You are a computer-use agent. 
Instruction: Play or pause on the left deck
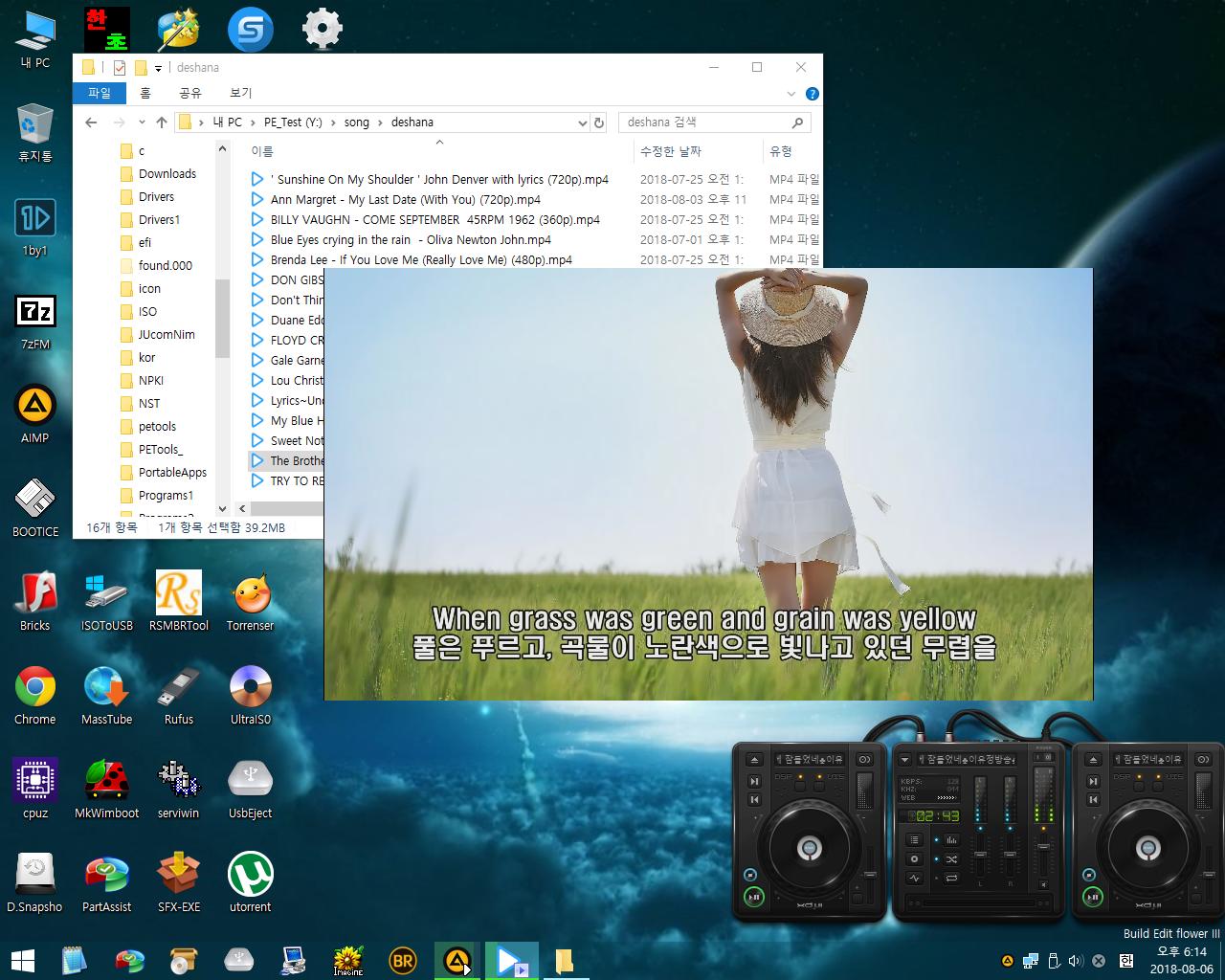pyautogui.click(x=754, y=897)
